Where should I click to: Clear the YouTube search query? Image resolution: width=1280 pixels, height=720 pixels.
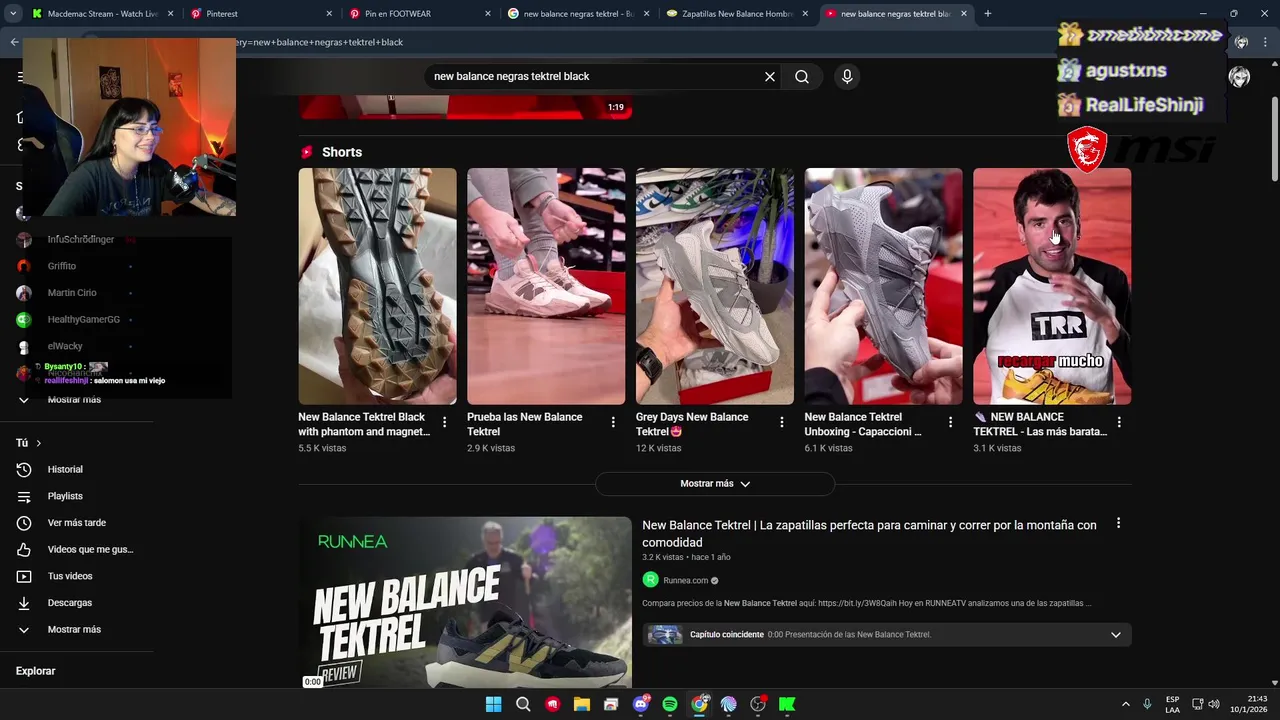coord(770,77)
